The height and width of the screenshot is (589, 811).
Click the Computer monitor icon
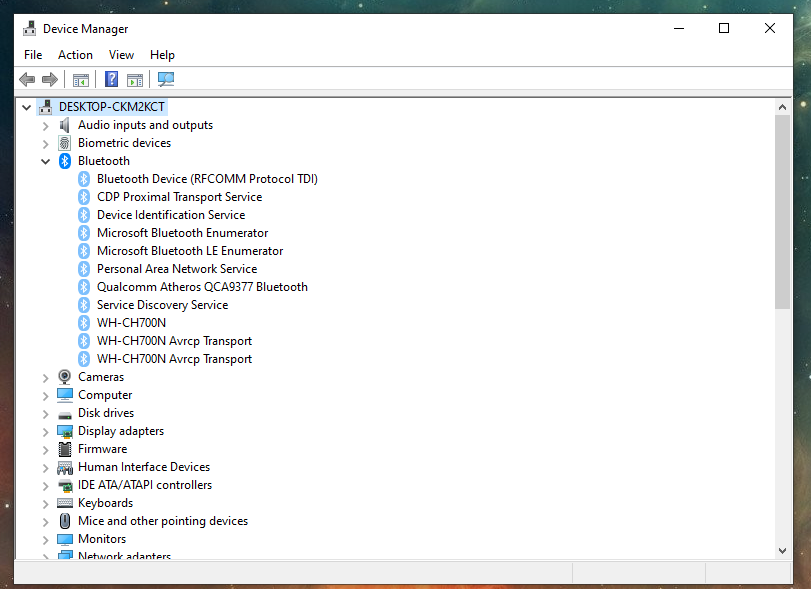coord(65,395)
